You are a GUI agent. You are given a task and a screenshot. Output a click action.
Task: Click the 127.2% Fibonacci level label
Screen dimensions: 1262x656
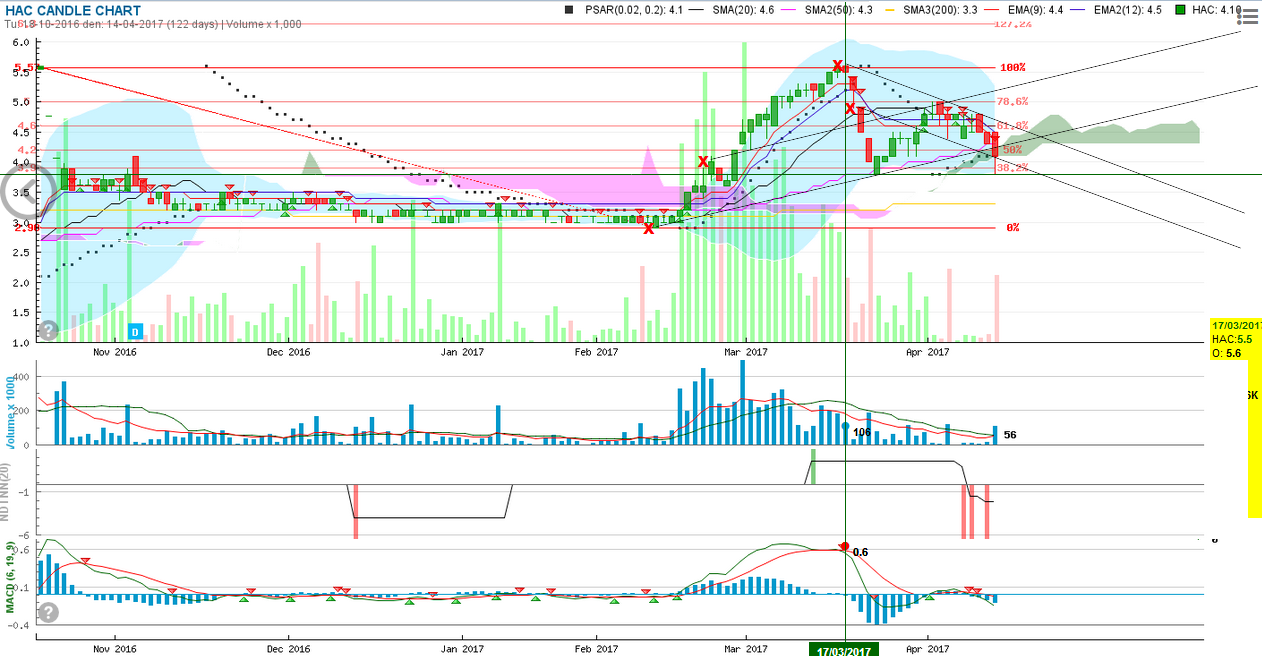coord(1012,24)
